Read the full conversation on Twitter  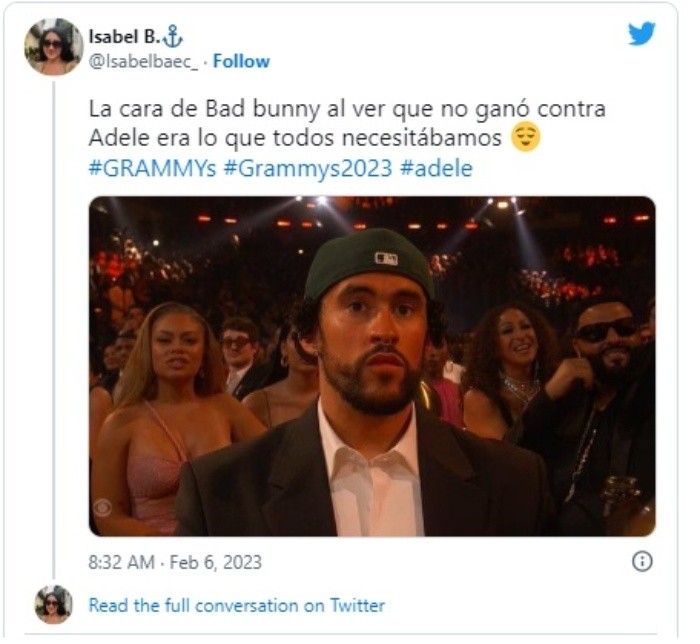coord(237,606)
